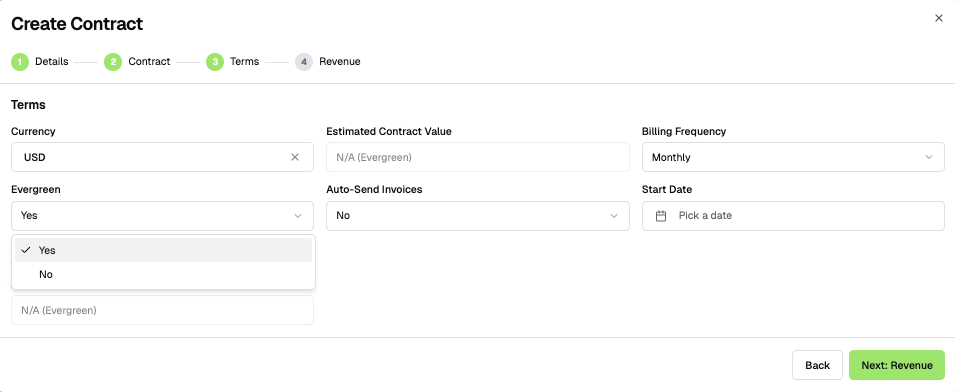
Task: Go to step 2 Contract
Action: [x=137, y=61]
